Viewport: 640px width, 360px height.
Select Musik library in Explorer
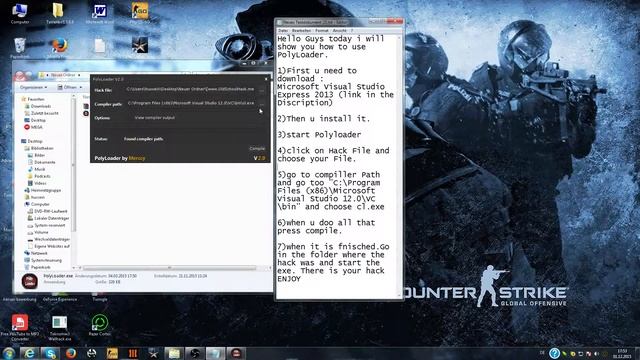tap(36, 169)
